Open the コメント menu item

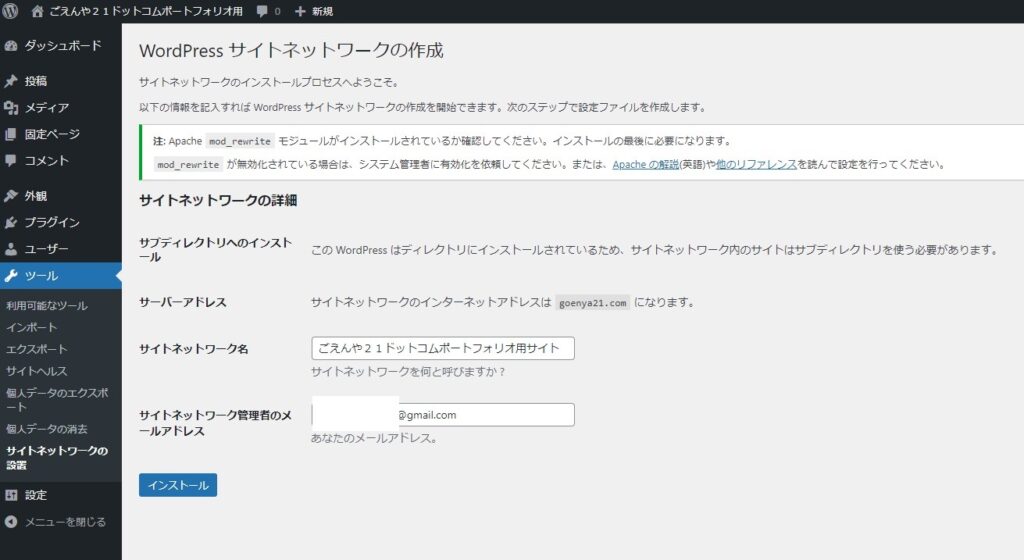click(61, 161)
